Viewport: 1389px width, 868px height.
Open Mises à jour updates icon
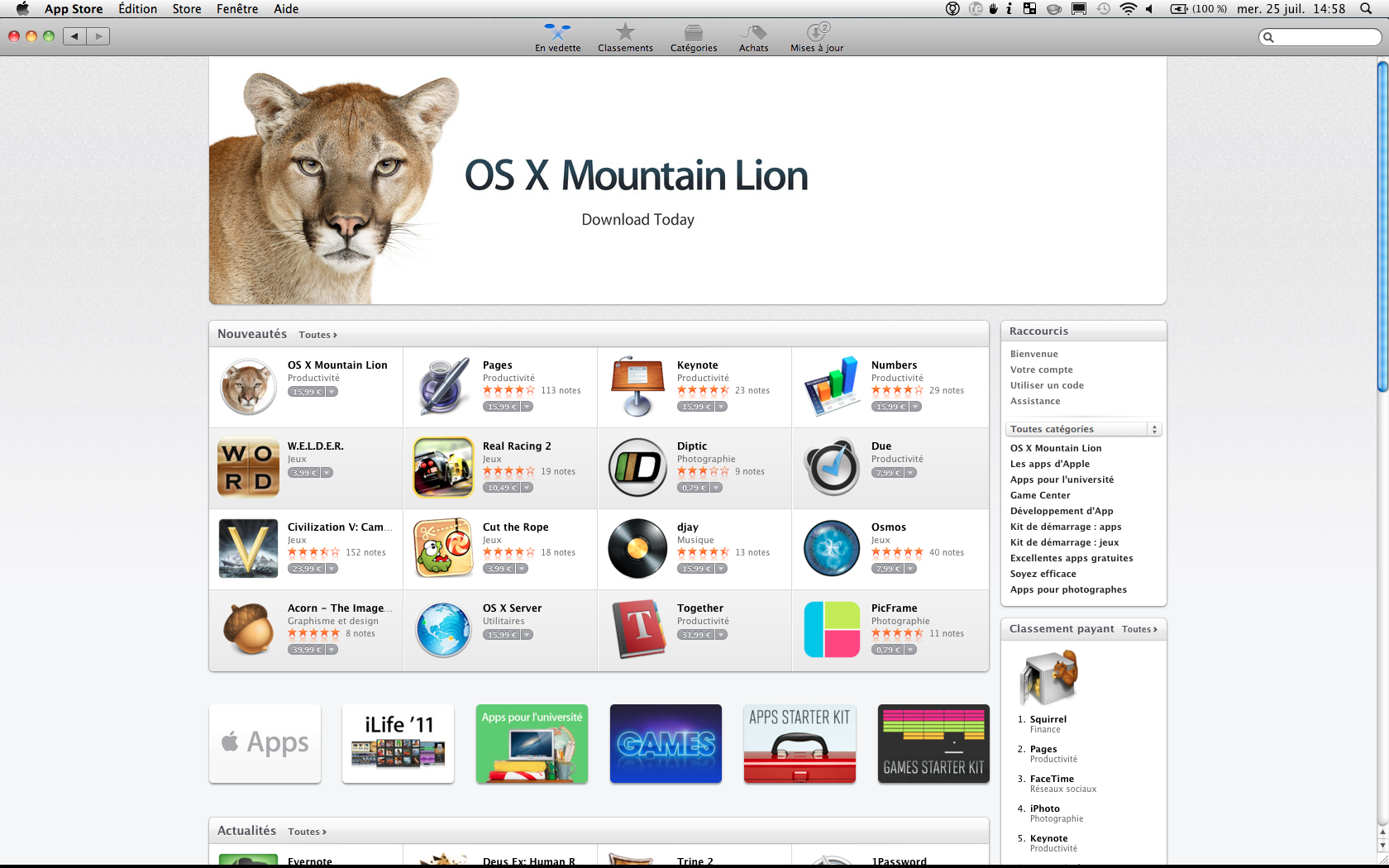817,38
